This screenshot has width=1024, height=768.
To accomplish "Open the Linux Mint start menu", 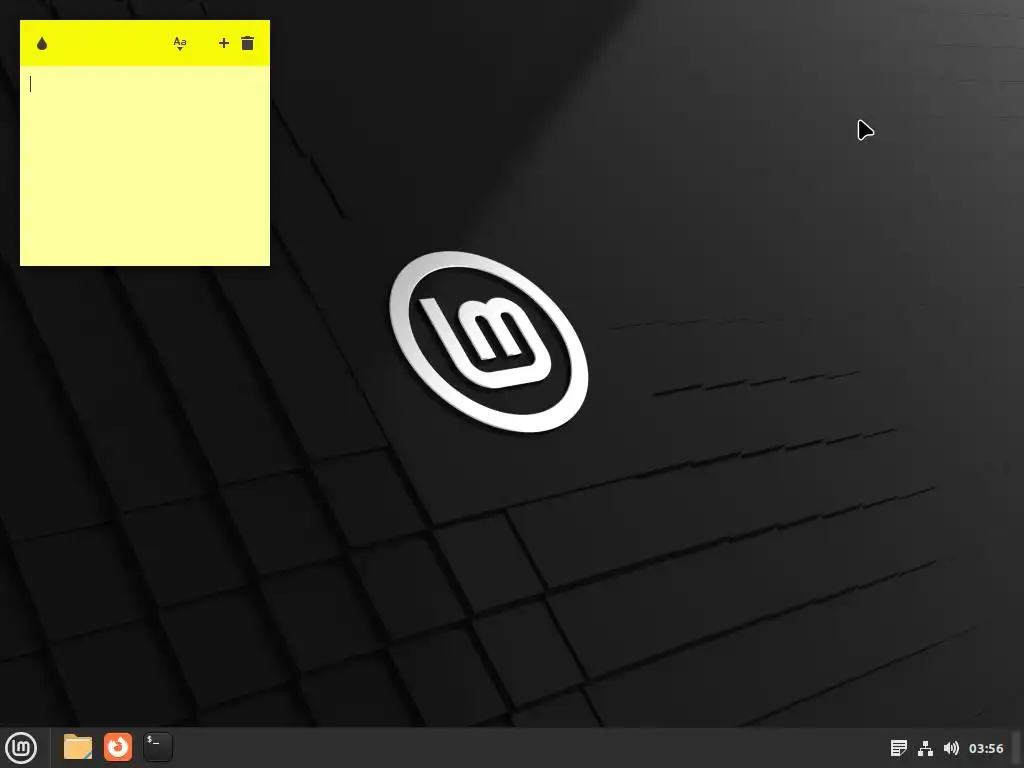I will tap(21, 748).
